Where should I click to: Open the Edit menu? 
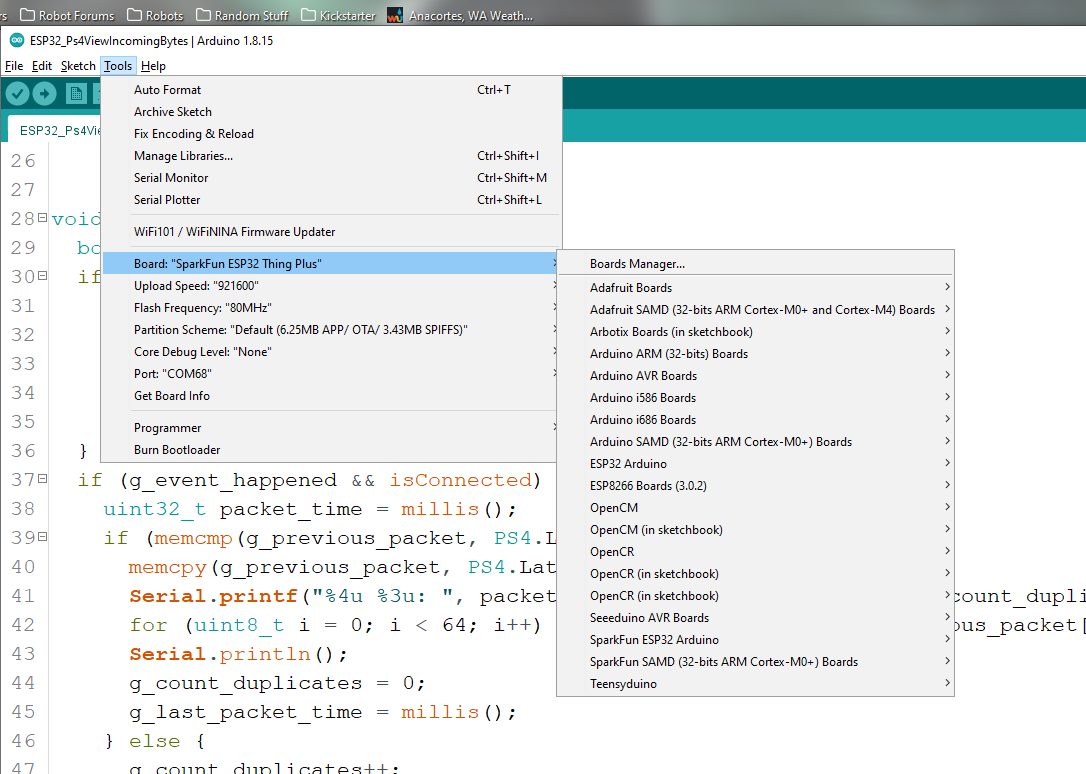point(42,66)
